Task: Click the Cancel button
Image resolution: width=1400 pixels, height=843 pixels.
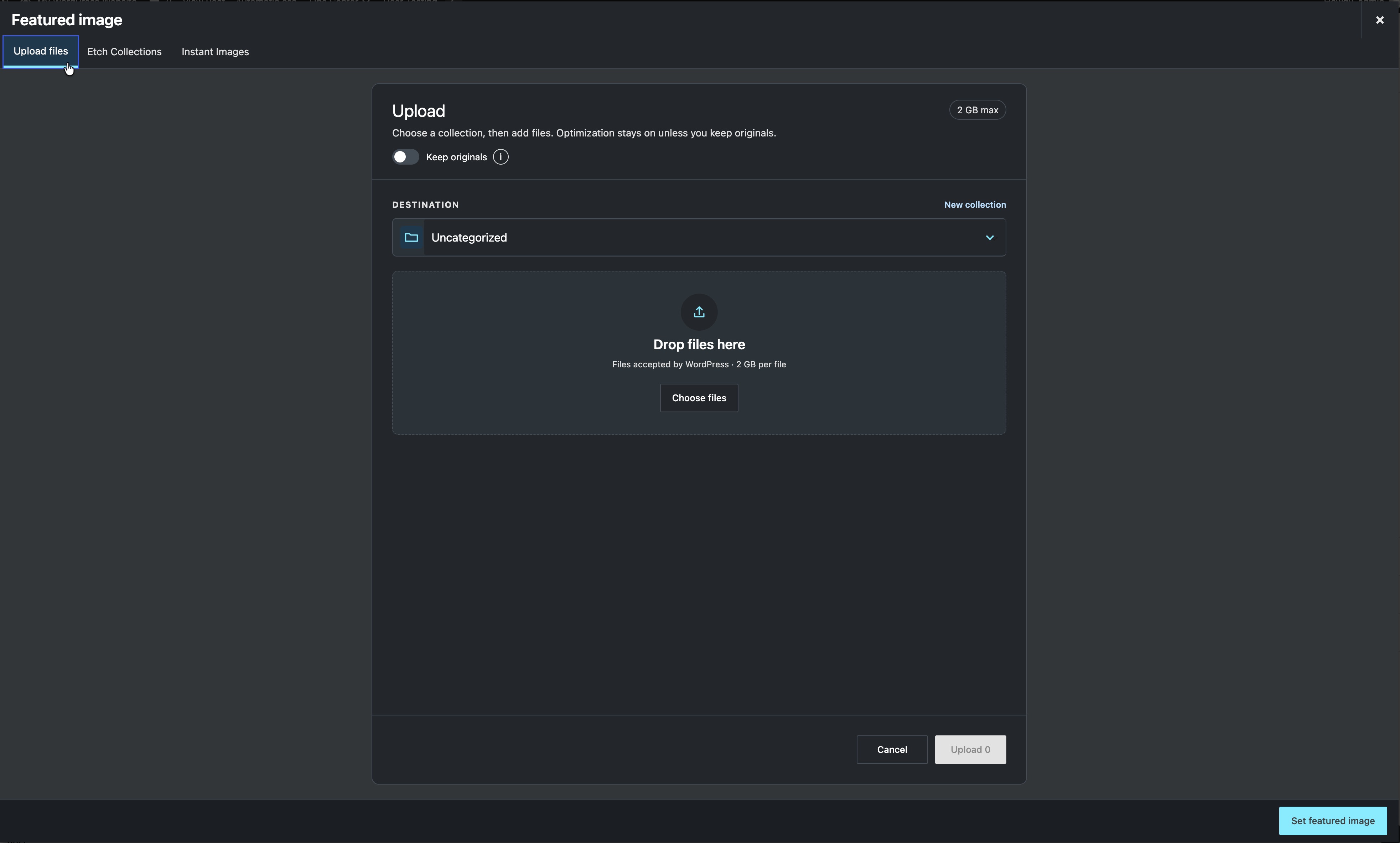Action: pos(892,750)
